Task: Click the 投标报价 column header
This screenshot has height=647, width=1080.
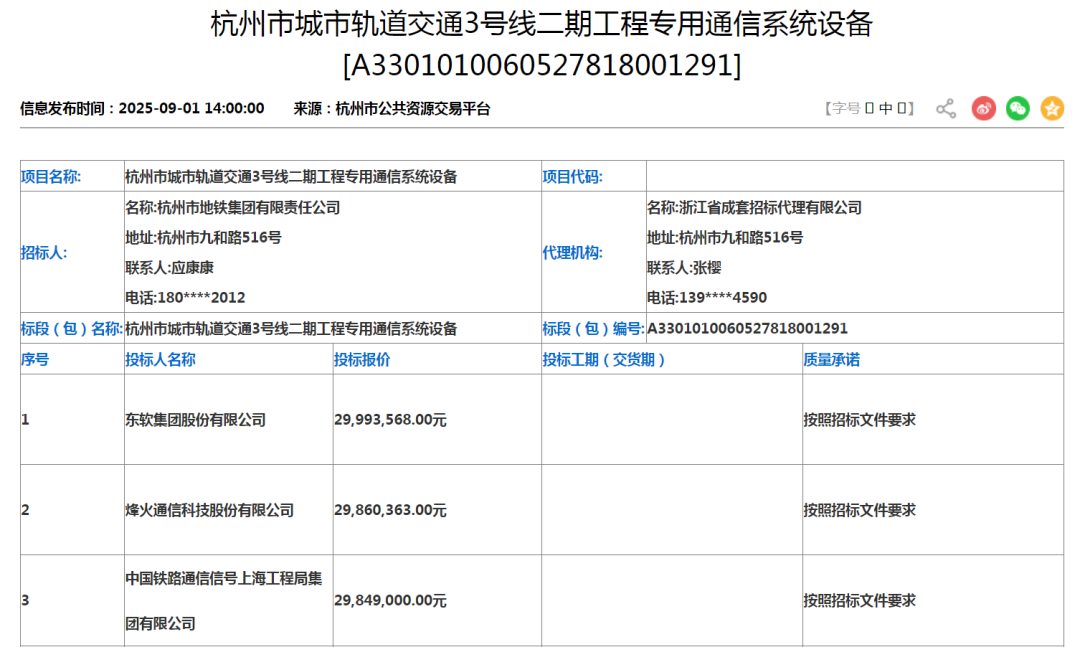Action: click(362, 360)
